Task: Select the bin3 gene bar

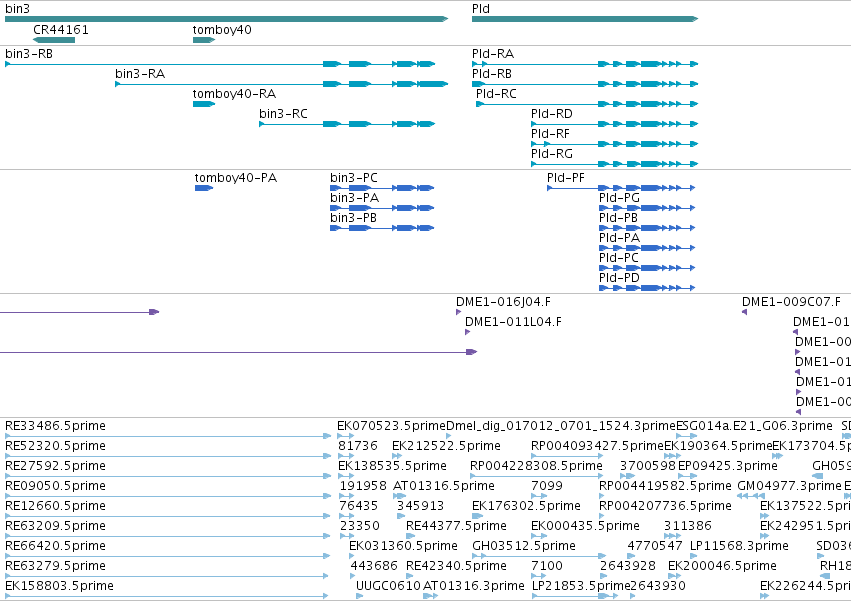Action: coord(226,19)
